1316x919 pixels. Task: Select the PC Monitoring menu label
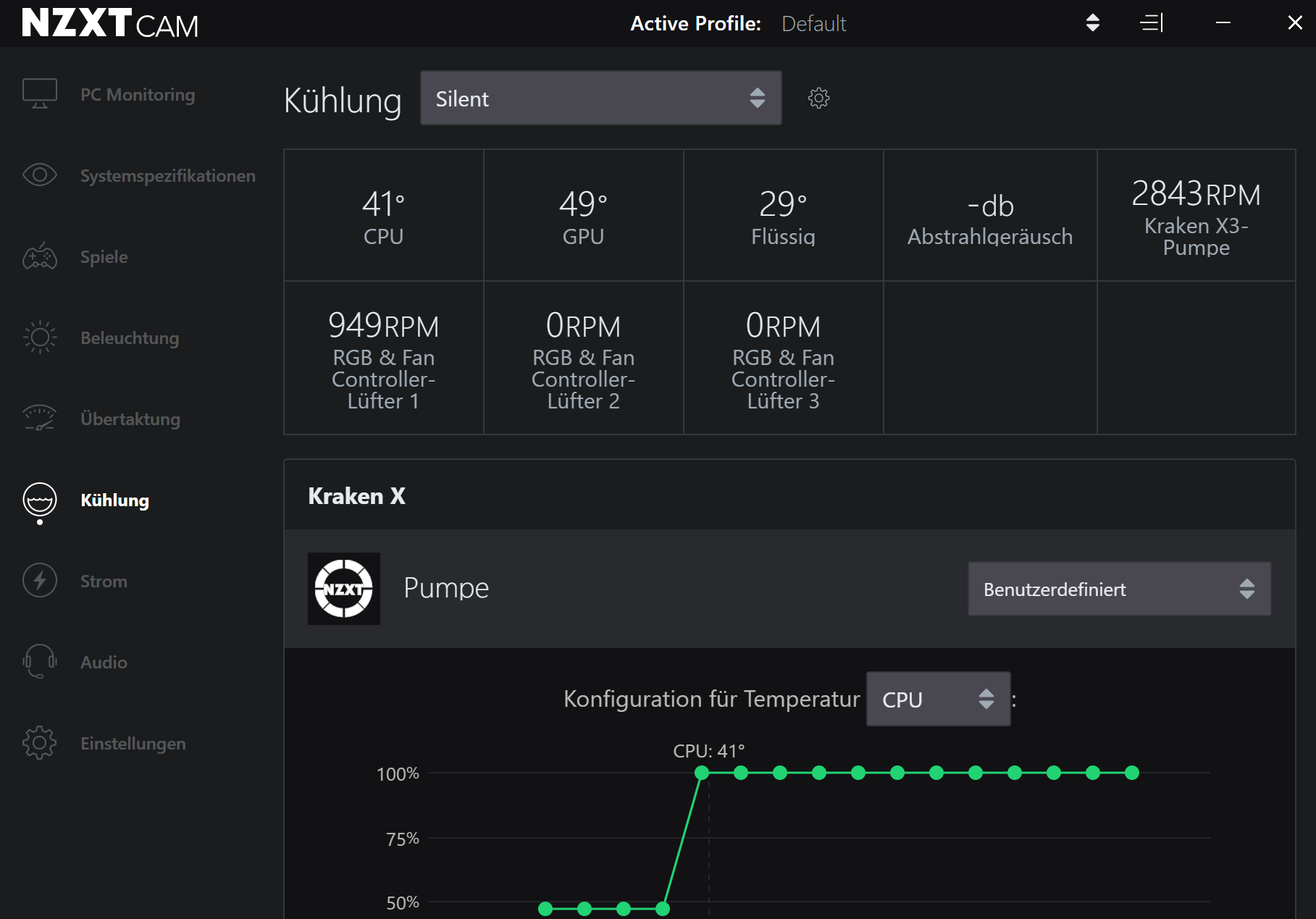click(x=138, y=95)
